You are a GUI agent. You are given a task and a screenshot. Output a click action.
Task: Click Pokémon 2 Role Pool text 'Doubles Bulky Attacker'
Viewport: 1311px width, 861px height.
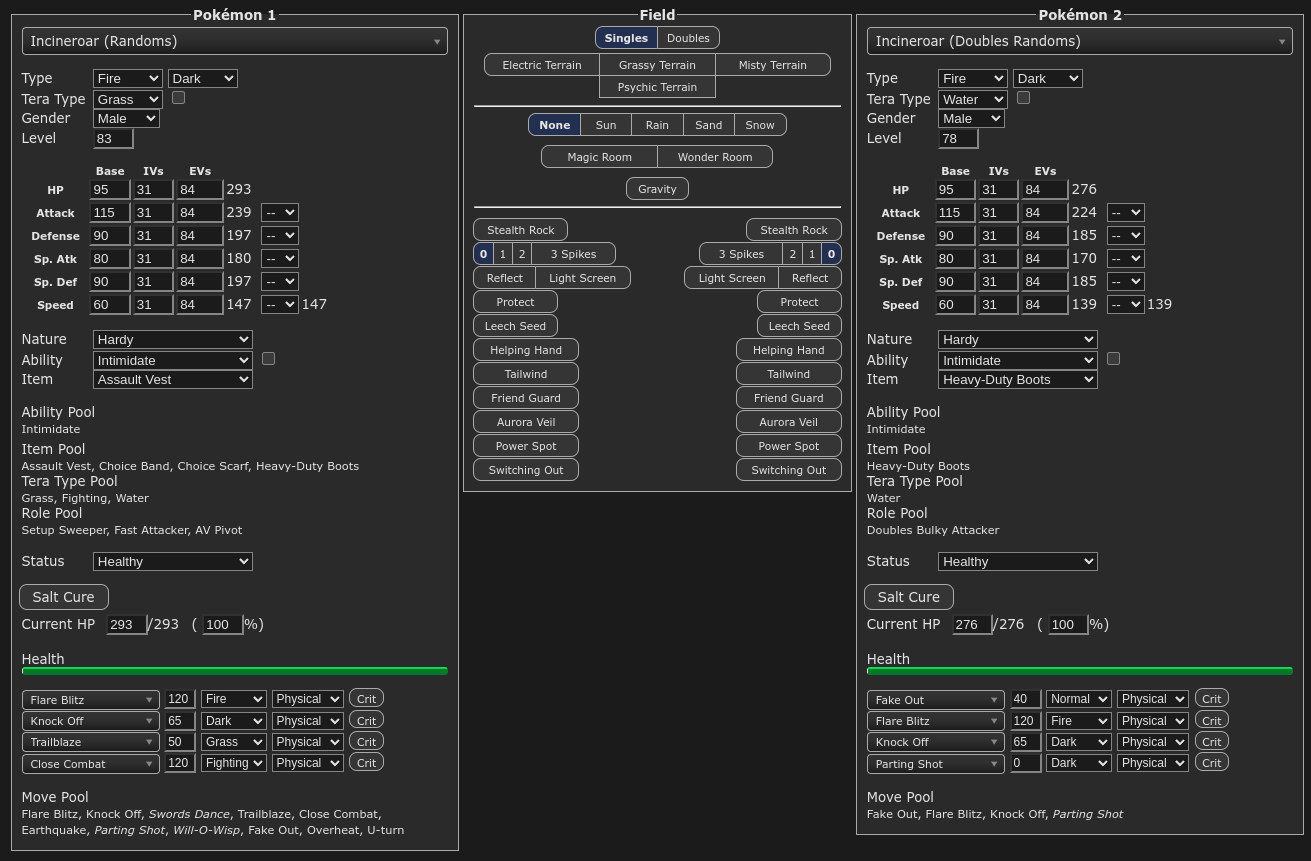933,530
